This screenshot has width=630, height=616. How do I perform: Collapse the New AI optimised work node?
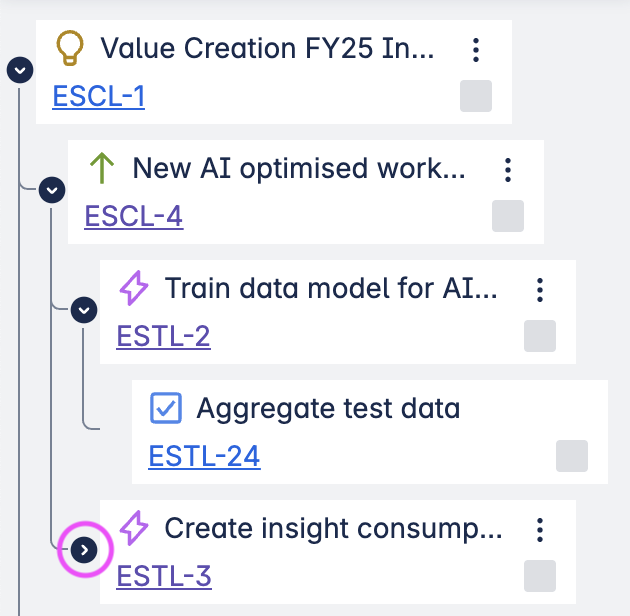coord(52,190)
